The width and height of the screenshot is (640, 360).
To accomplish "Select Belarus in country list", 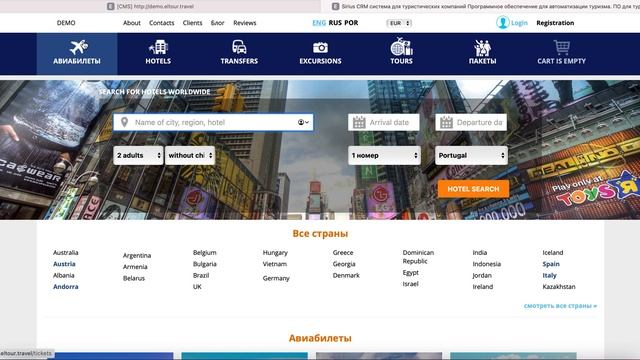I will [x=134, y=278].
